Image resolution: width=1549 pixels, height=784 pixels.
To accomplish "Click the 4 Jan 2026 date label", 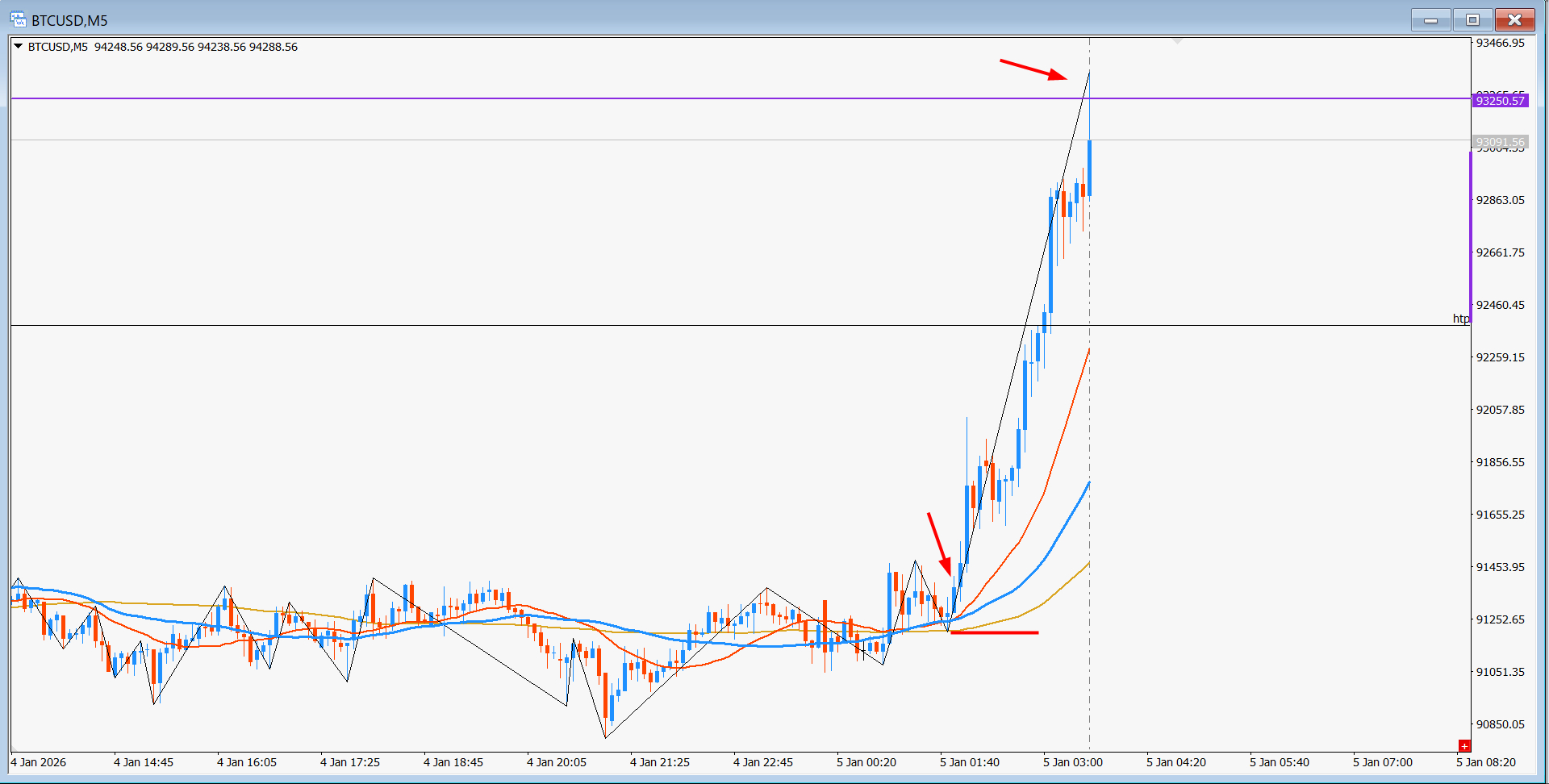I will tap(39, 762).
